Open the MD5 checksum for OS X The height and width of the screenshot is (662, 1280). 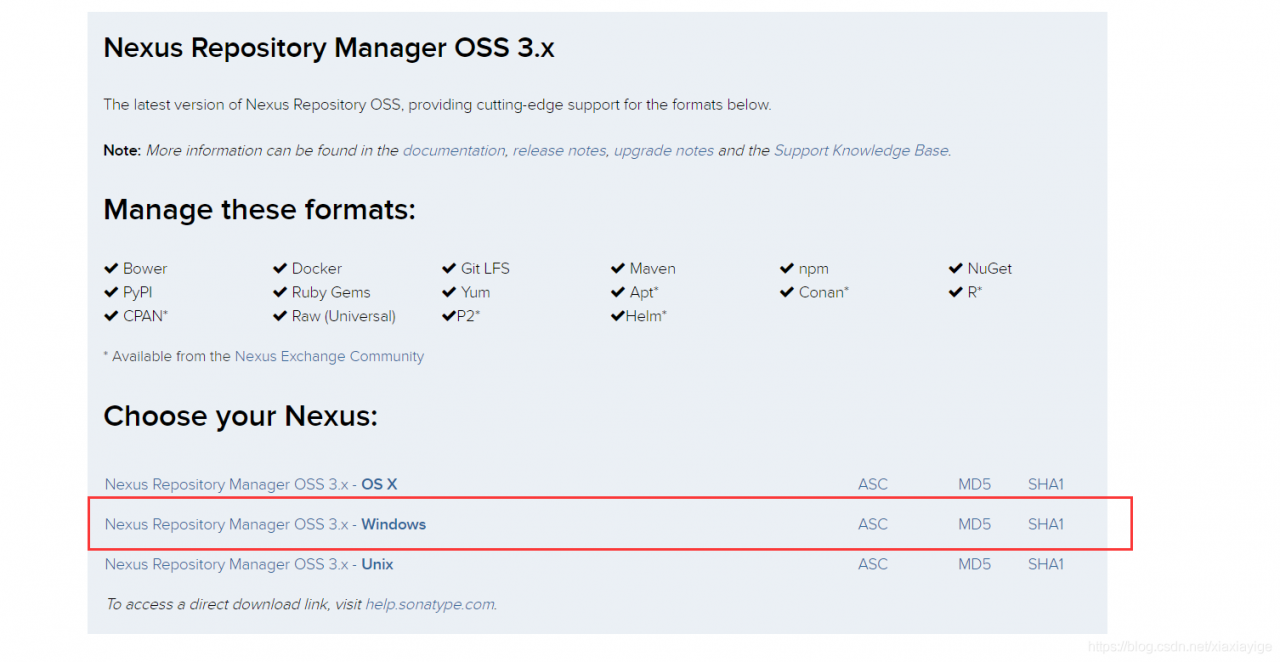[x=974, y=484]
